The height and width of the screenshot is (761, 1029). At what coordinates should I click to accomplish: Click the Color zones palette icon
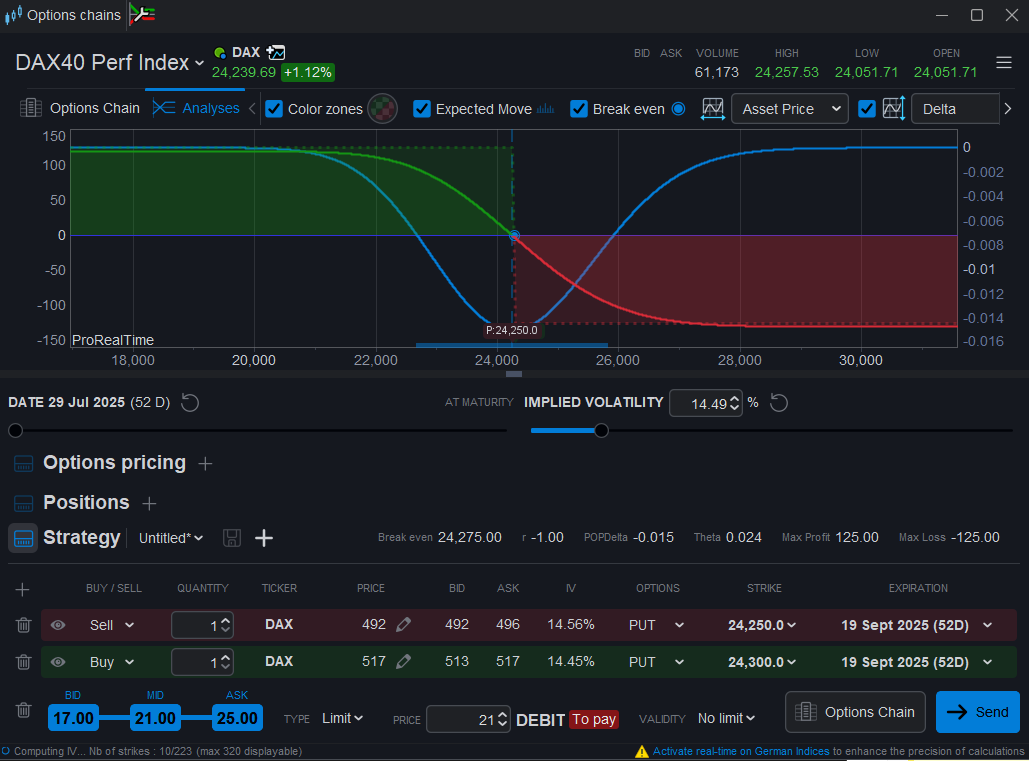[383, 109]
